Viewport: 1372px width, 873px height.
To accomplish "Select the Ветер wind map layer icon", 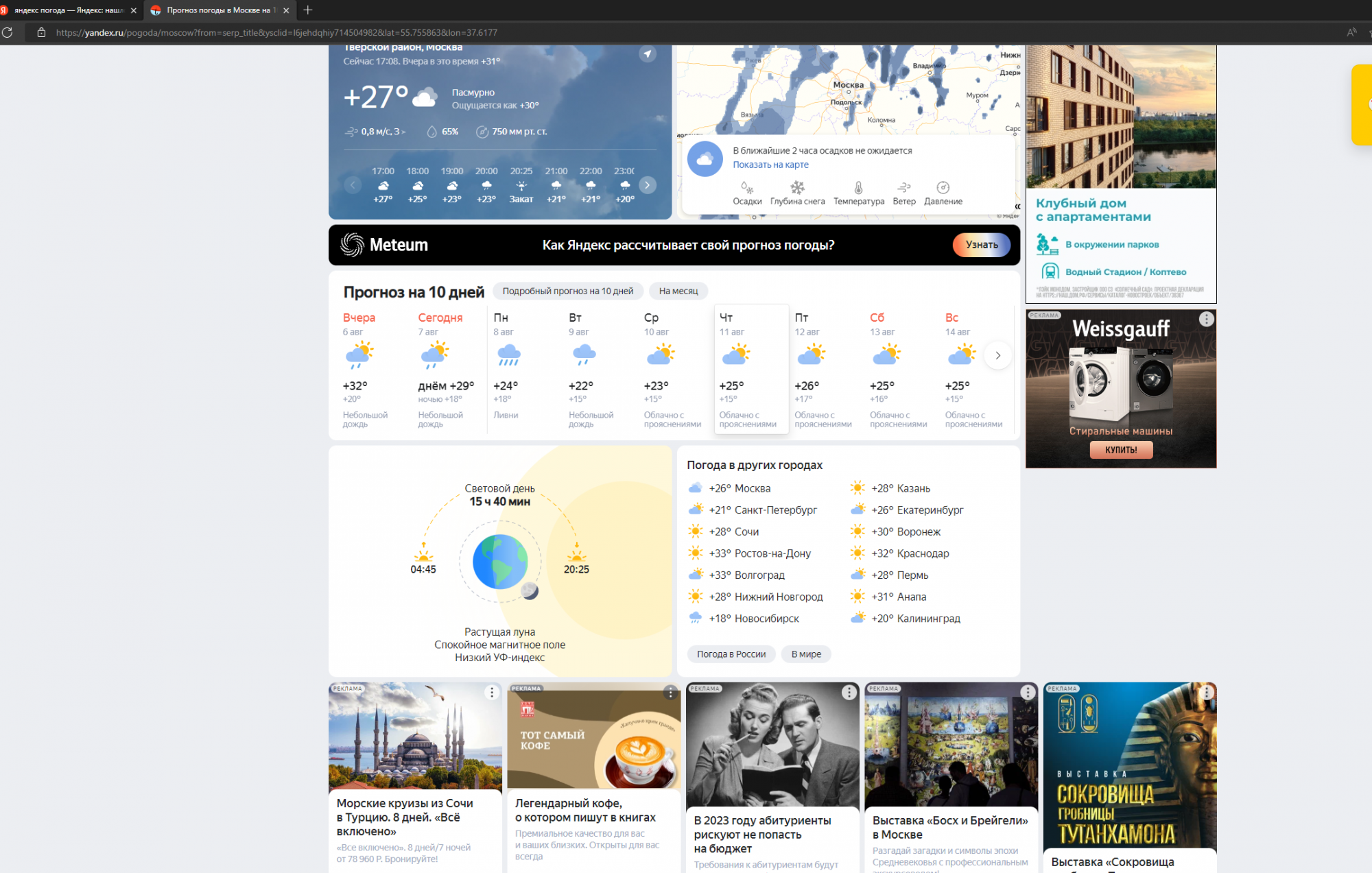I will pyautogui.click(x=903, y=188).
